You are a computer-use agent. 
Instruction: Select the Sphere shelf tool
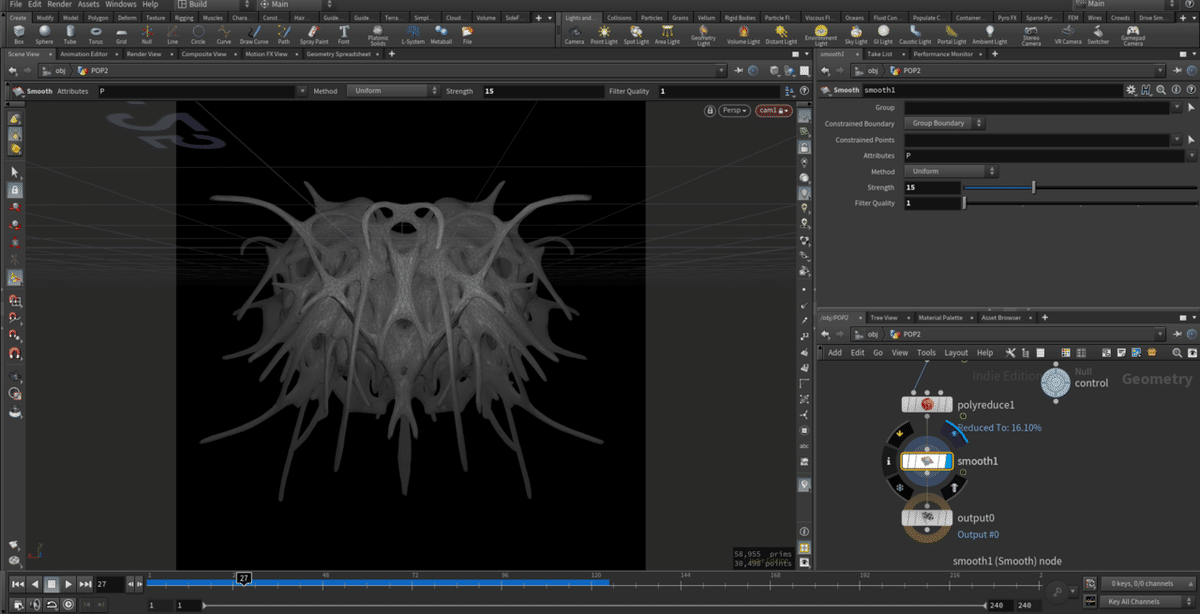[44, 35]
